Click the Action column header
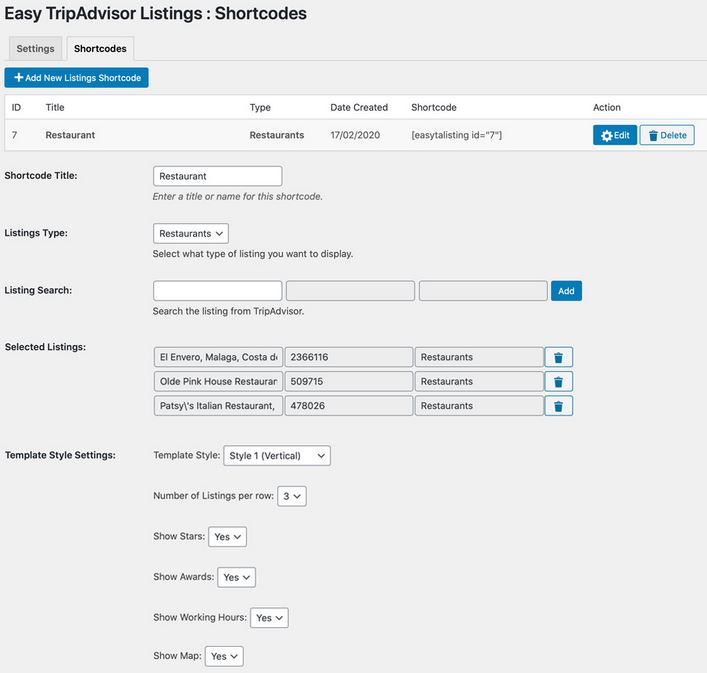 (607, 107)
